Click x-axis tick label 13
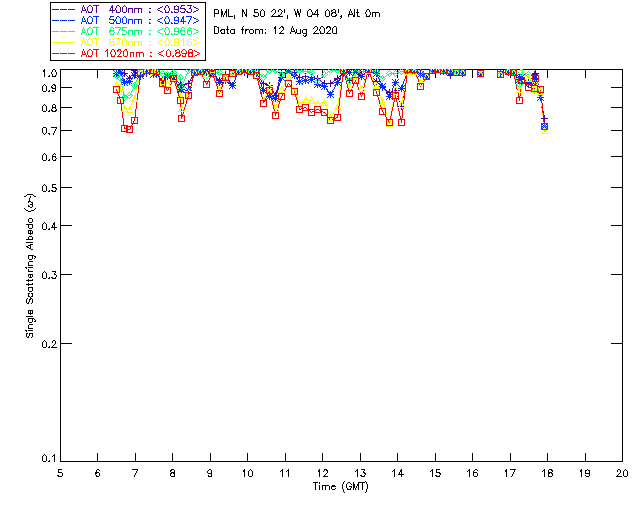The width and height of the screenshot is (640, 512). coord(360,474)
